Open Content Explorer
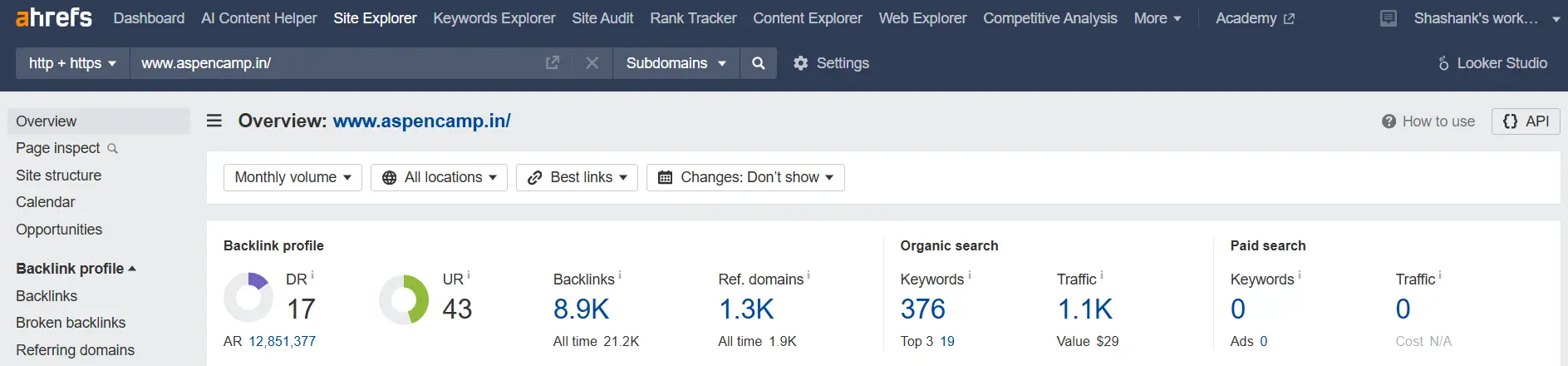1568x366 pixels. coord(808,18)
